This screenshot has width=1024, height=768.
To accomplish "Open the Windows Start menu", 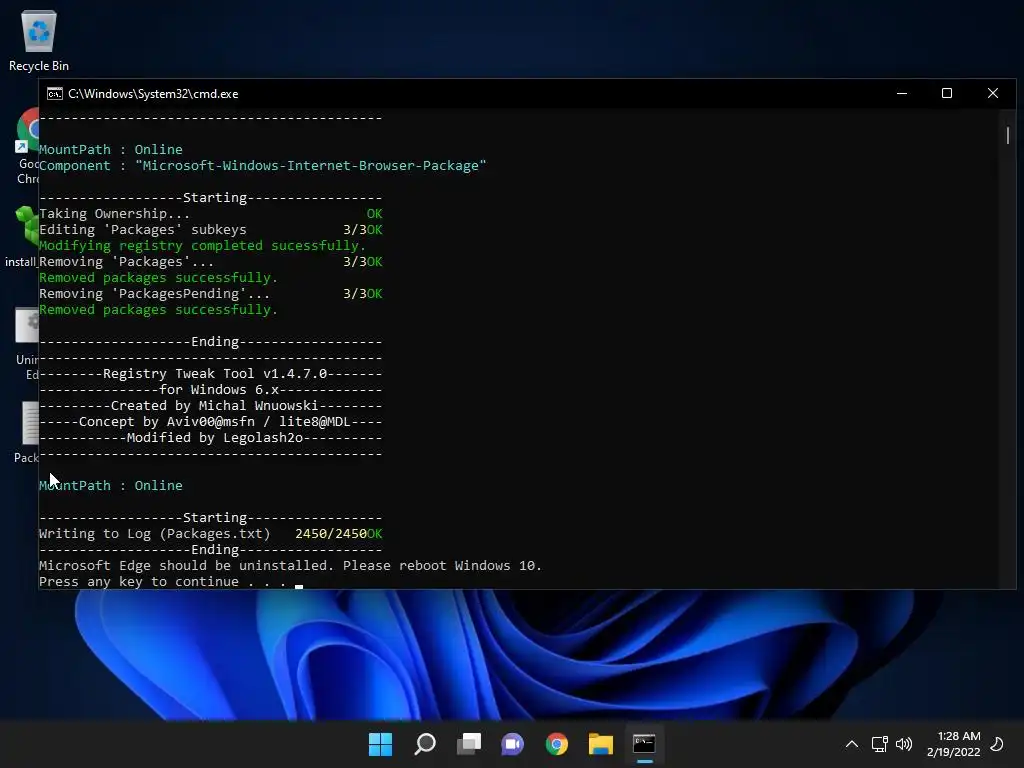I will pos(380,744).
